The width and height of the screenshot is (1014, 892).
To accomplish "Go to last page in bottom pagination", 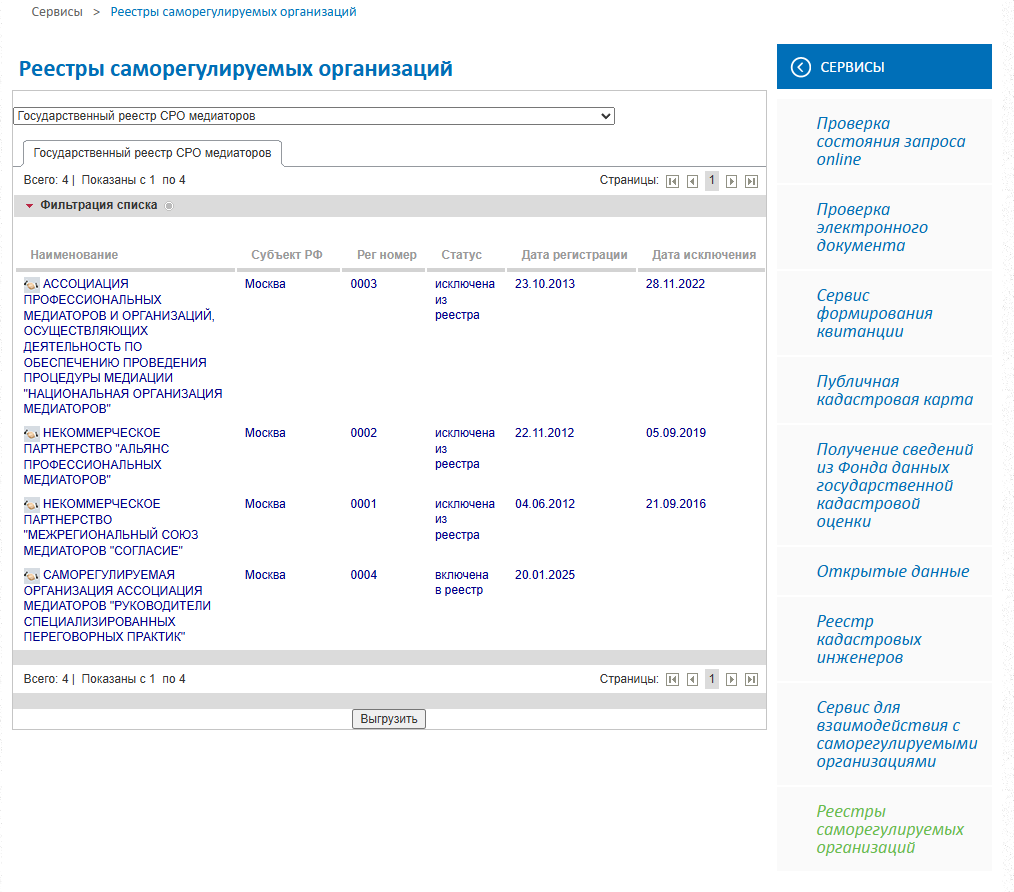I will [751, 679].
